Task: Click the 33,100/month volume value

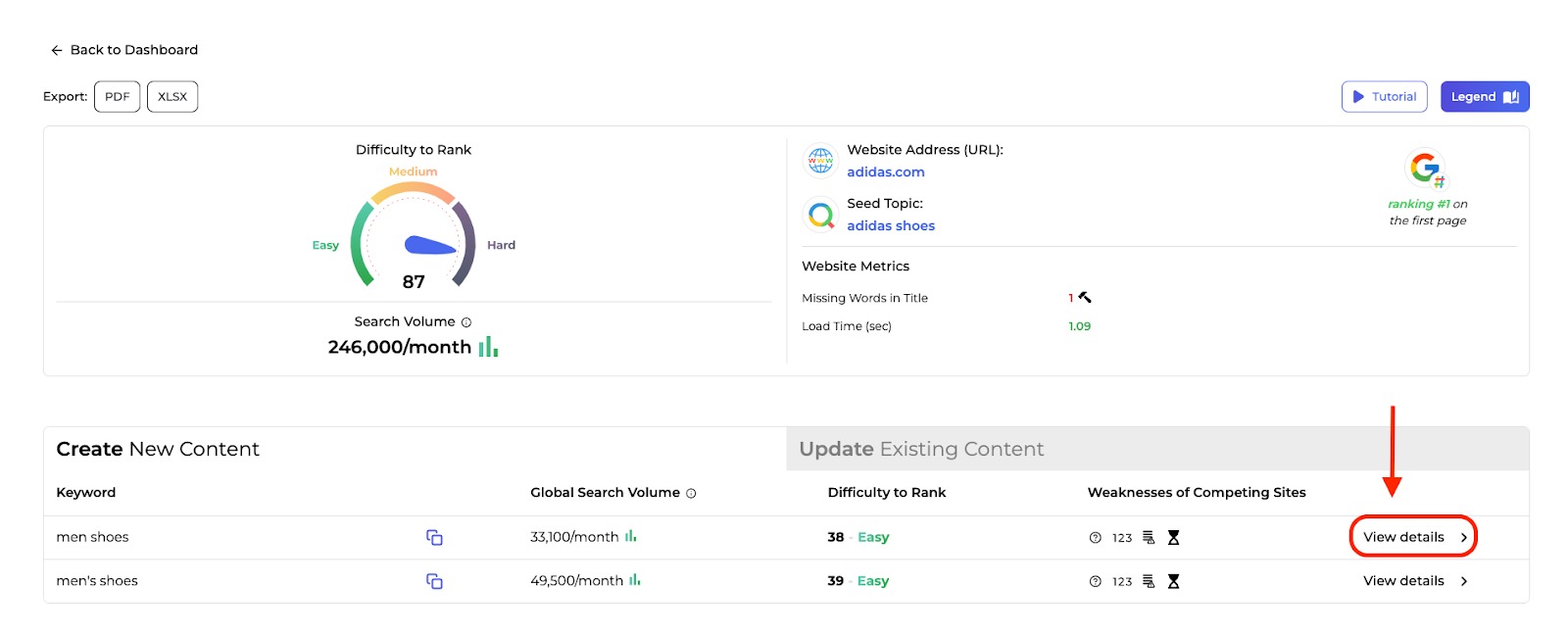Action: 574,537
